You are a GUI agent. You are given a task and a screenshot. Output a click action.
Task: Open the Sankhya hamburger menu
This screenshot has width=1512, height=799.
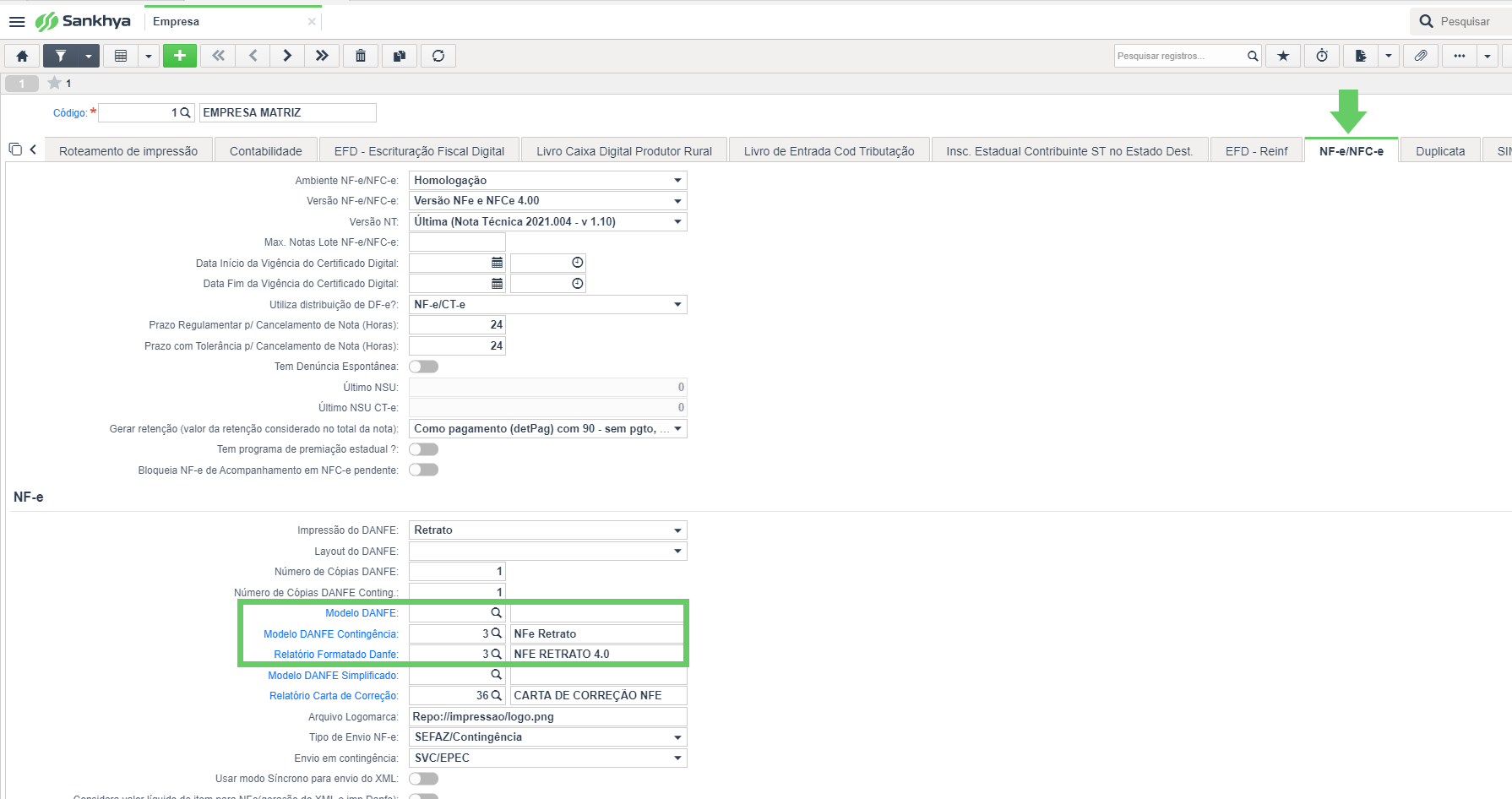17,22
